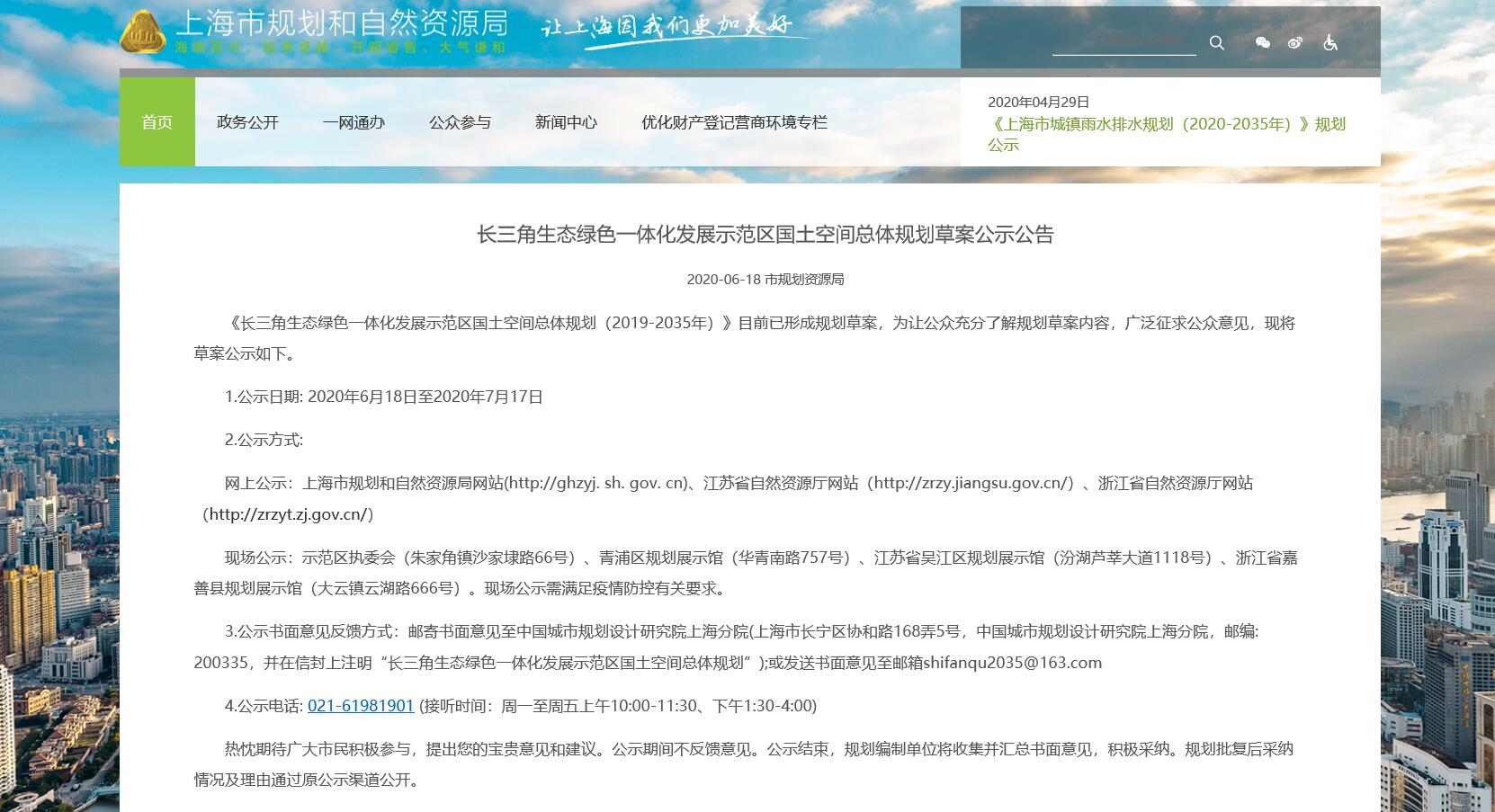
Task: Open the 上海市城镇雨水排水规划 news link
Action: (x=1167, y=134)
